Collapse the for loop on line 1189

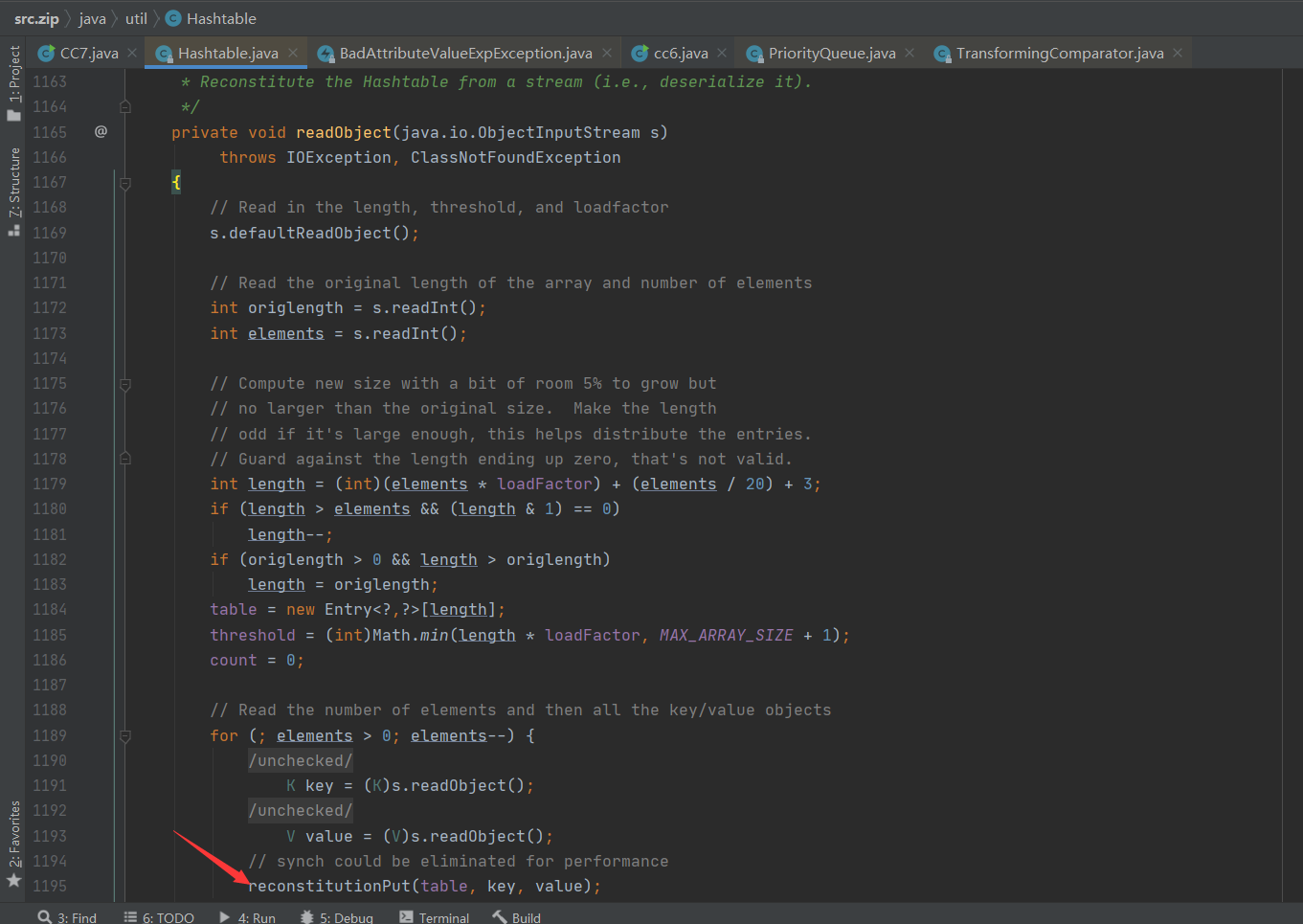124,736
